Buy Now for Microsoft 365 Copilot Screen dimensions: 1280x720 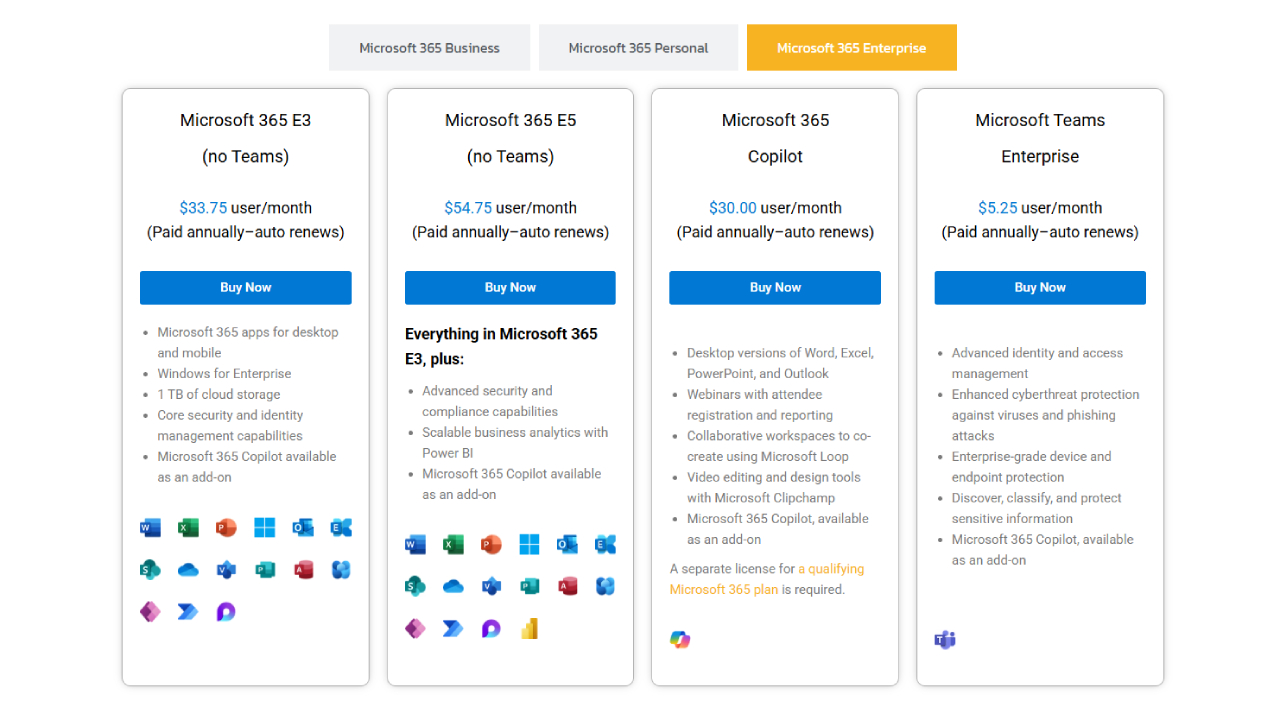775,287
